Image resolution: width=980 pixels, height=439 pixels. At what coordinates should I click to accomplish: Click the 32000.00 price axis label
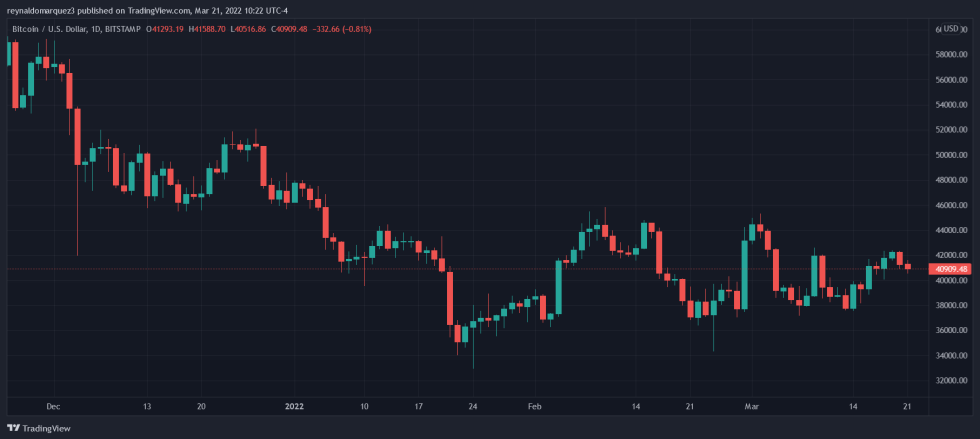pos(952,381)
